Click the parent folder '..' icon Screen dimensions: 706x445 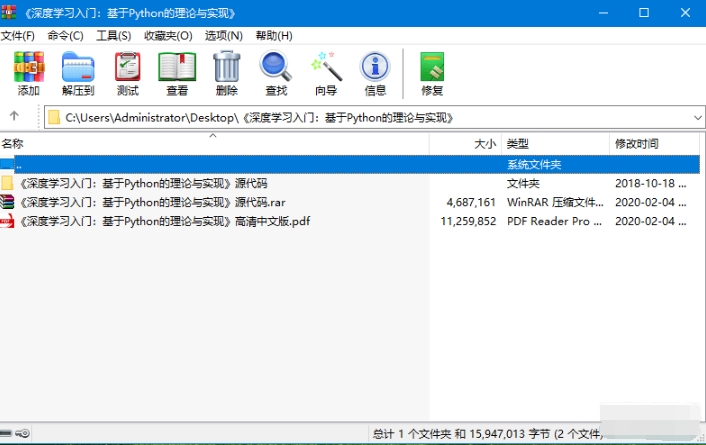tap(7, 164)
